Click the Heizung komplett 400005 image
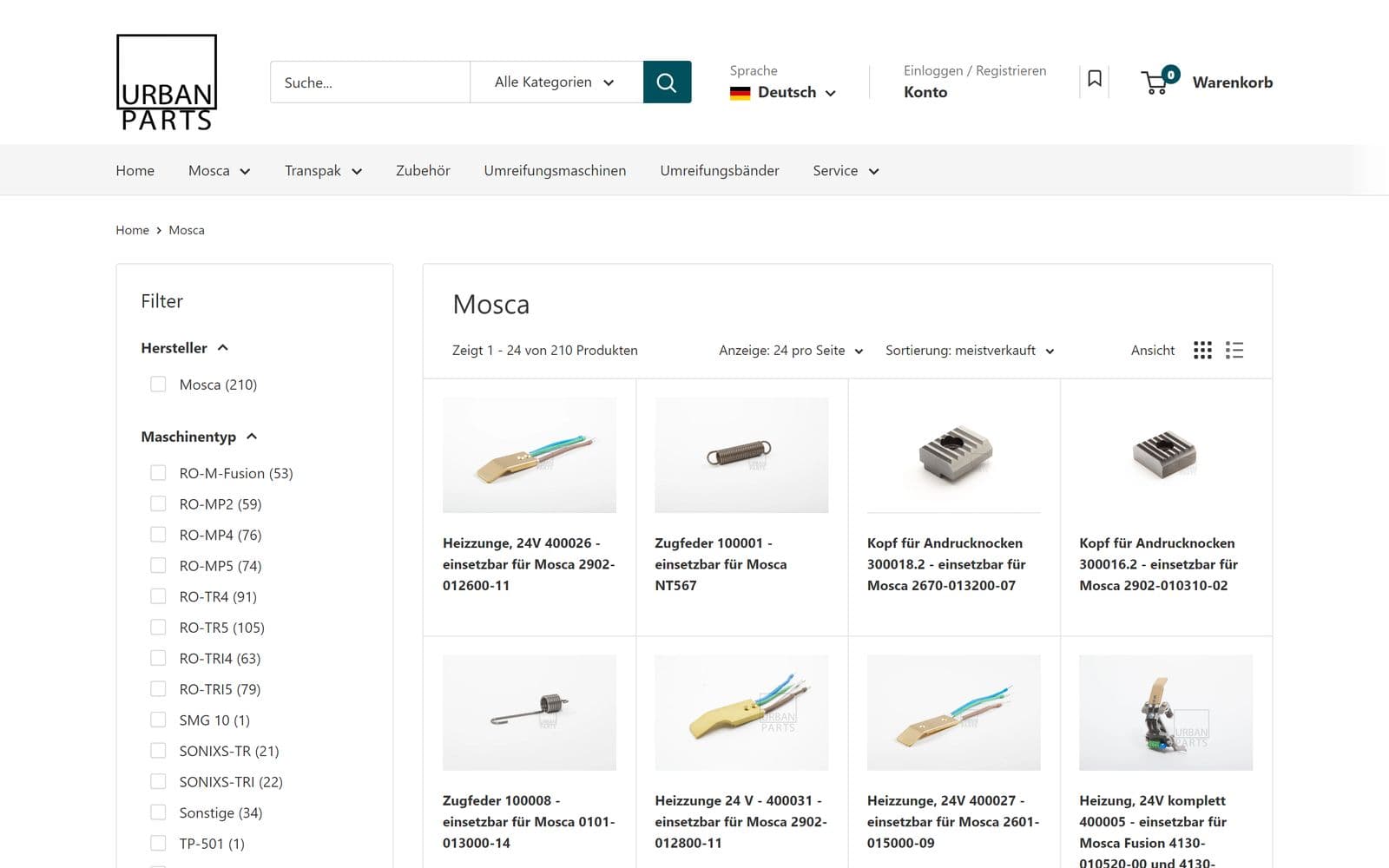Screen dimensions: 1389x868 point(1166,713)
